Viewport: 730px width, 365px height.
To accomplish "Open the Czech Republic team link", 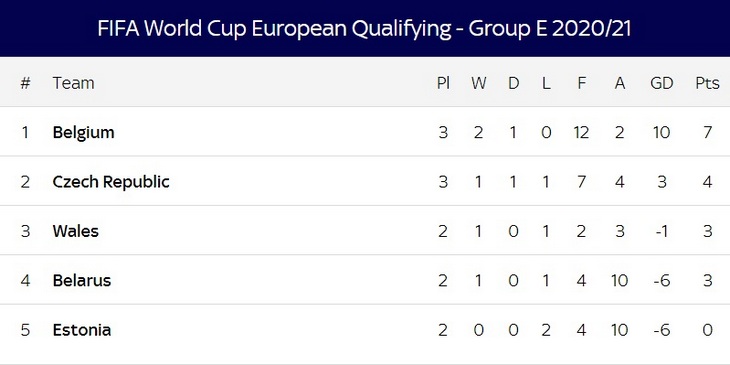I will [x=111, y=182].
